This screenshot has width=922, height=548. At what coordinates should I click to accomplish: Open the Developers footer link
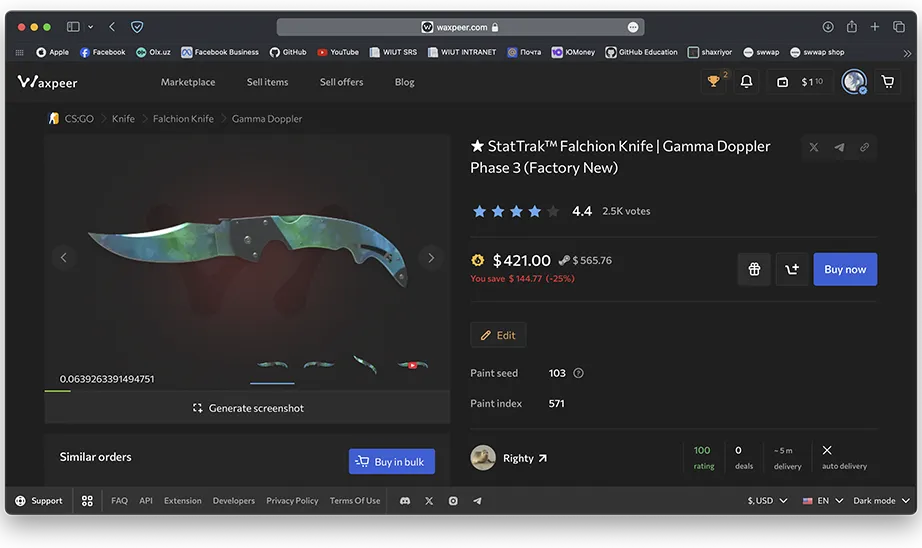pos(234,501)
